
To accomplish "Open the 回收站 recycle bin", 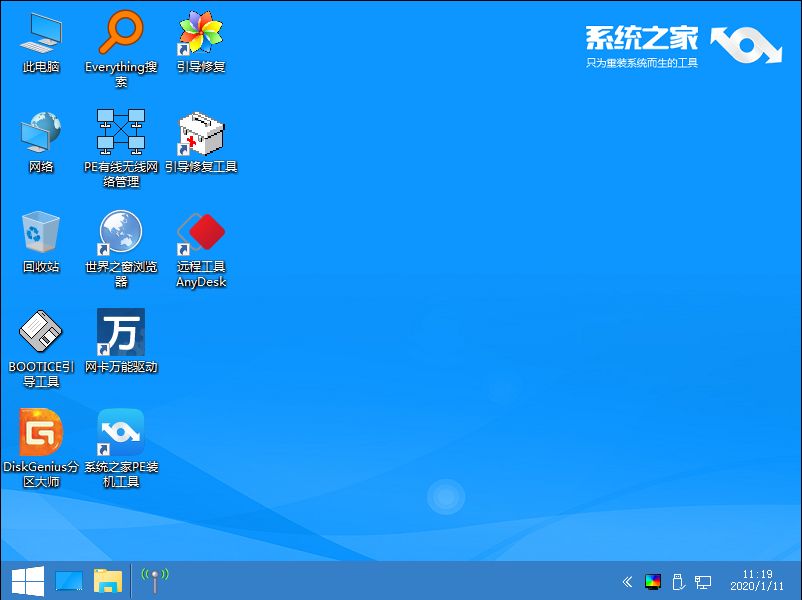I will 40,233.
